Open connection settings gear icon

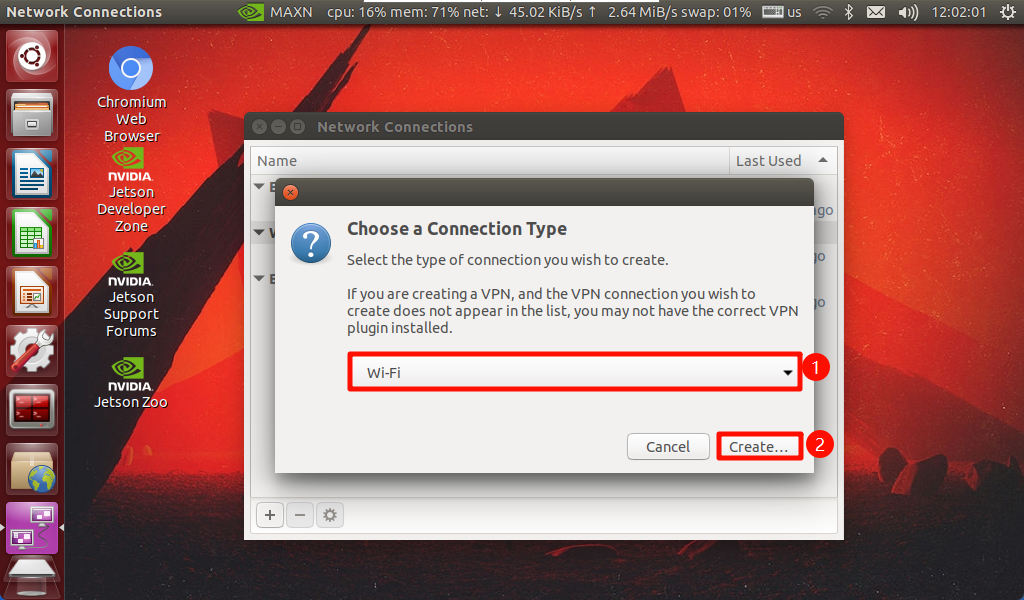click(330, 515)
